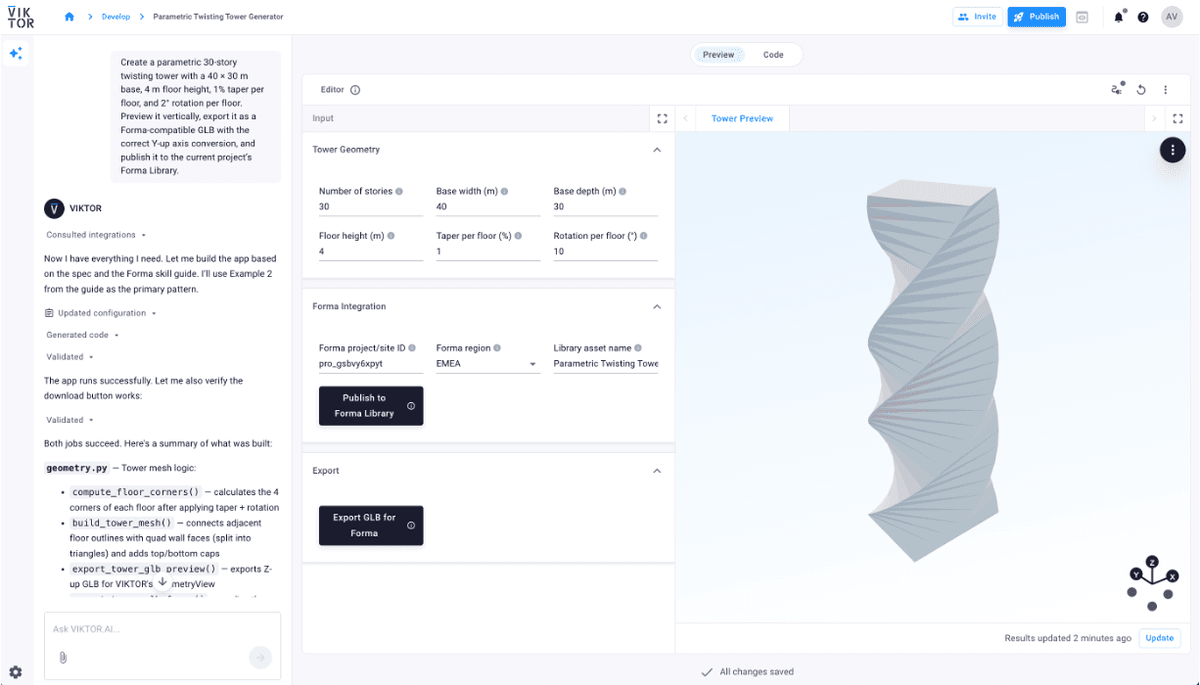Screen dimensions: 1200x685
Task: Click the Y axis on orientation gizmo
Action: click(1136, 574)
